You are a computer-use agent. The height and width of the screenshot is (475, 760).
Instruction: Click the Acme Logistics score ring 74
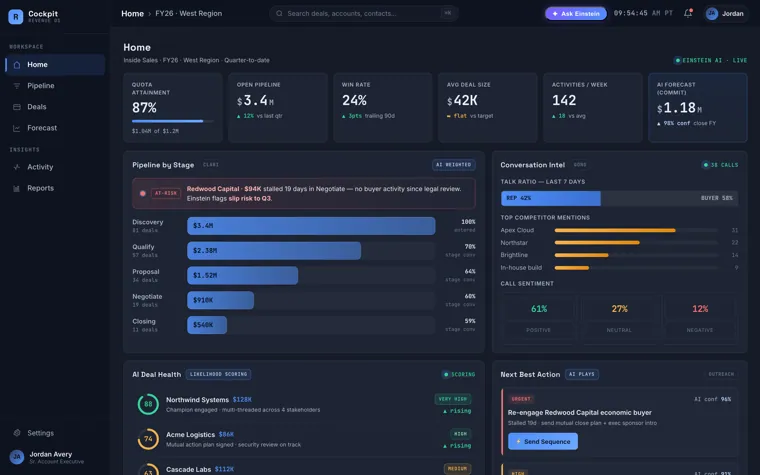[148, 439]
